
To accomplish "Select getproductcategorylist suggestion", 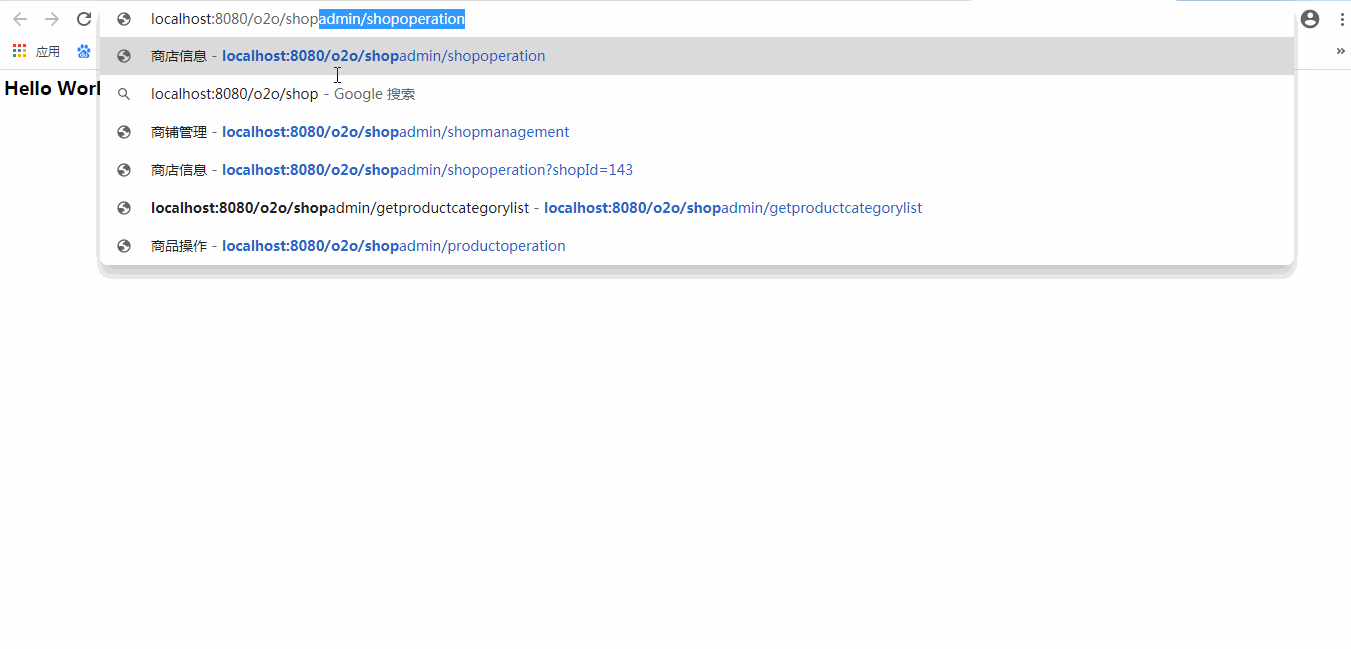I will (697, 208).
